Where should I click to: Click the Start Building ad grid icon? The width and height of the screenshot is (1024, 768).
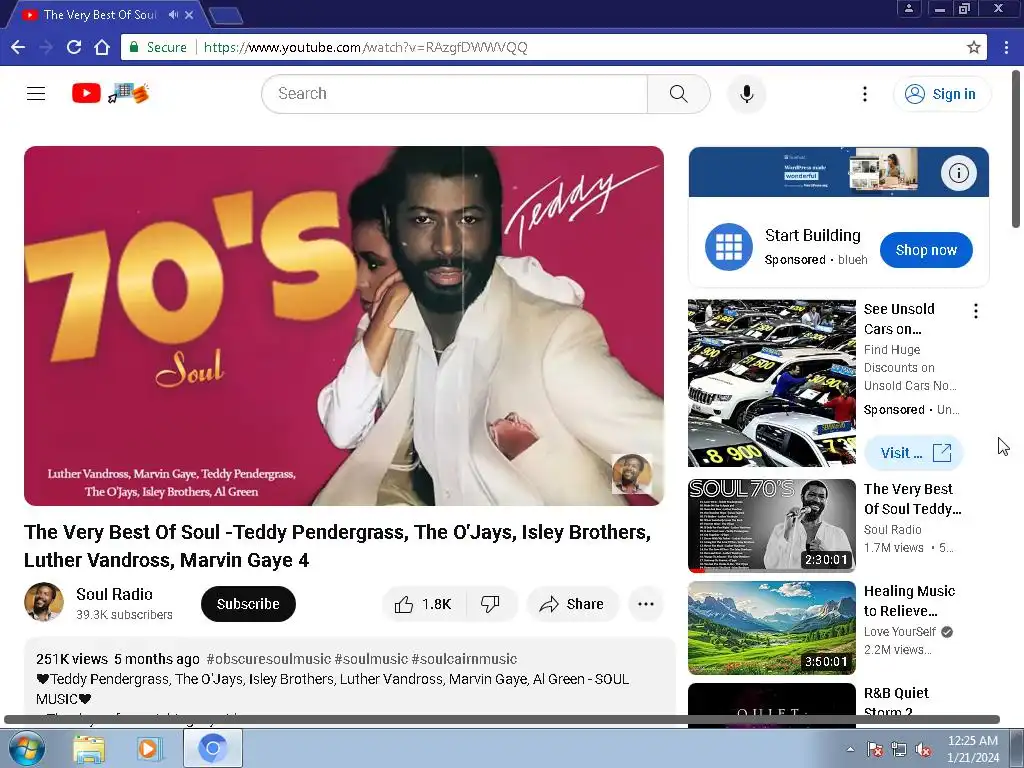pyautogui.click(x=729, y=247)
